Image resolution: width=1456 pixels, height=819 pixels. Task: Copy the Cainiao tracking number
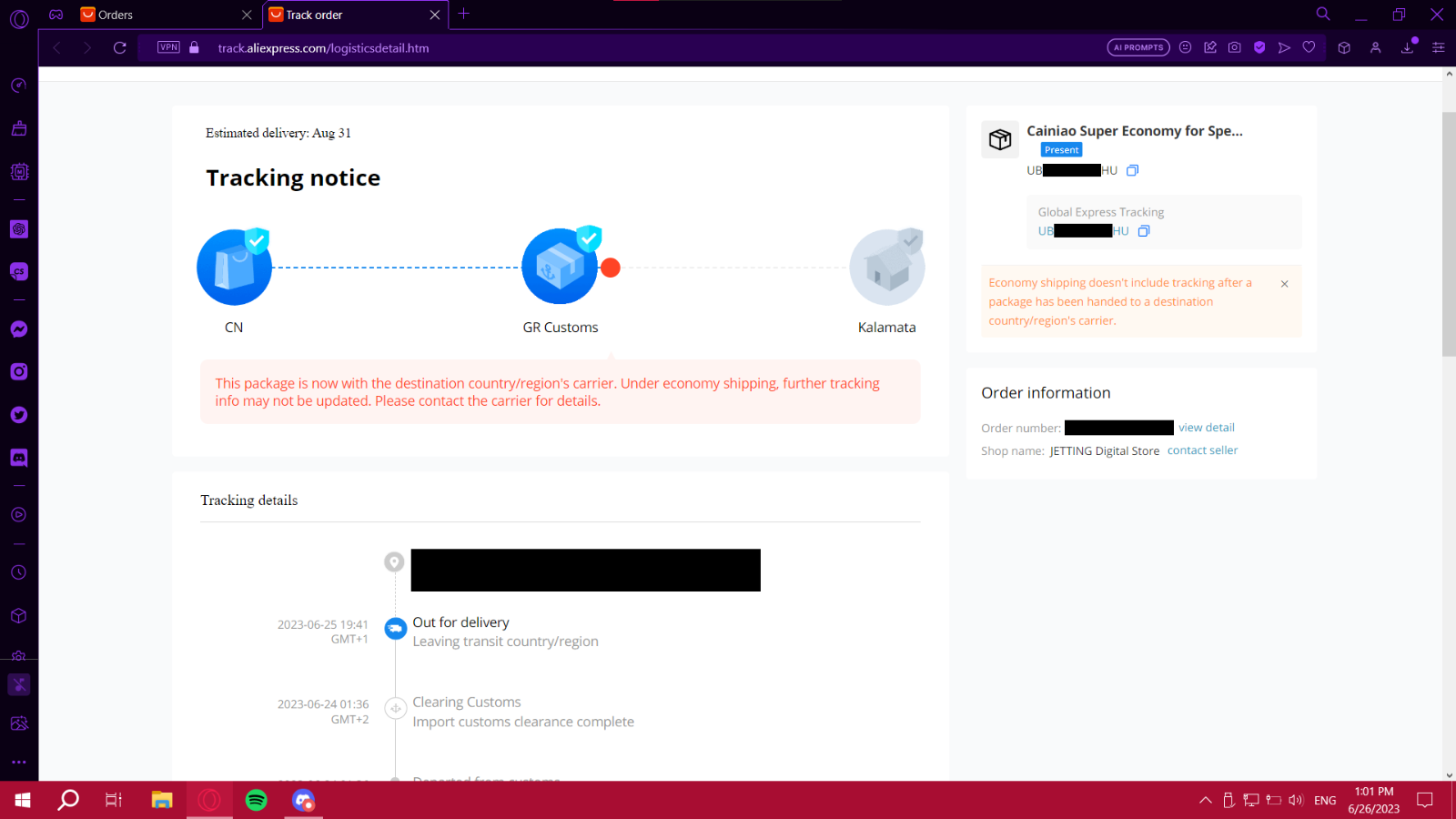coord(1133,170)
